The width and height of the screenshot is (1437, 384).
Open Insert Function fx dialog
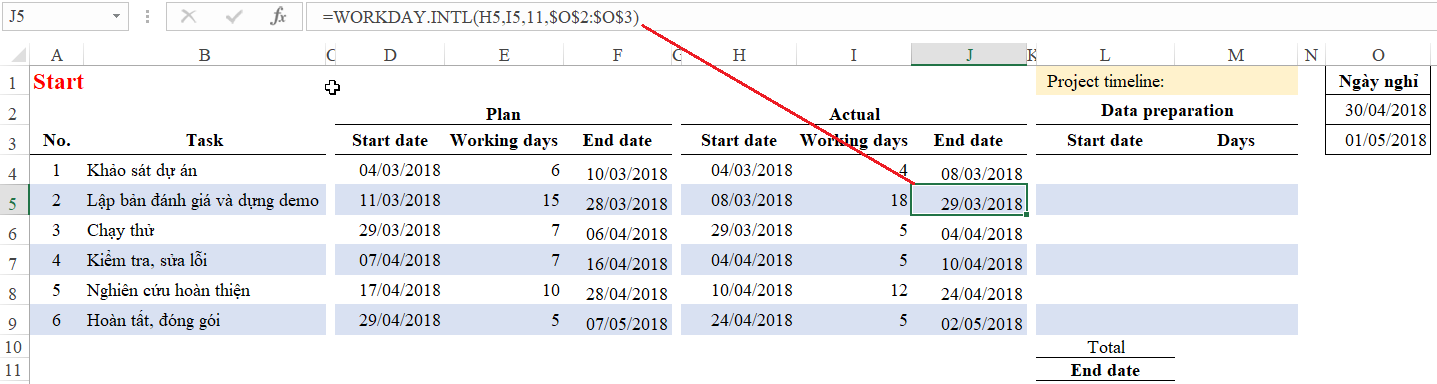click(279, 17)
